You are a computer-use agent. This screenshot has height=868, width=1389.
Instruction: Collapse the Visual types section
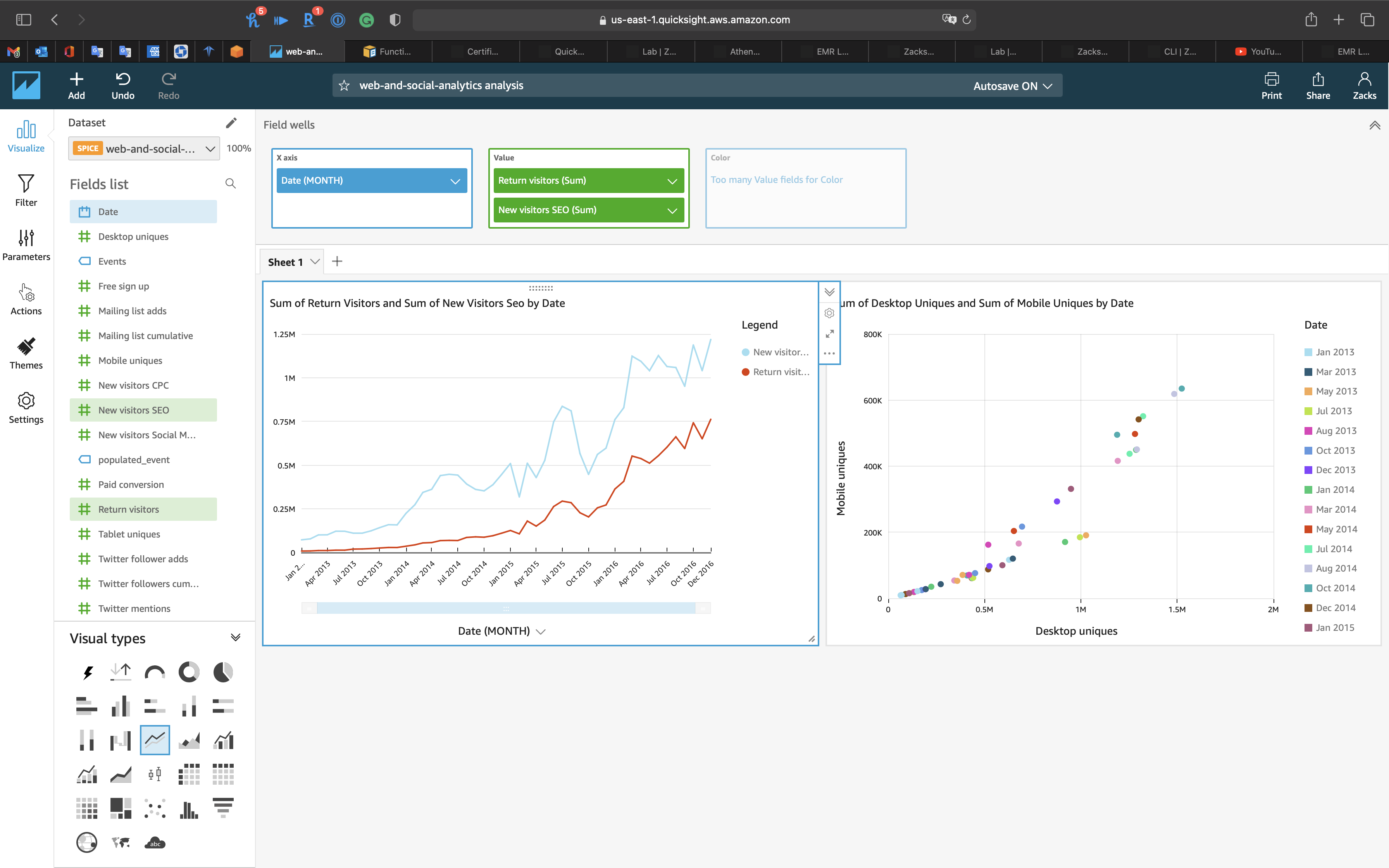(235, 638)
